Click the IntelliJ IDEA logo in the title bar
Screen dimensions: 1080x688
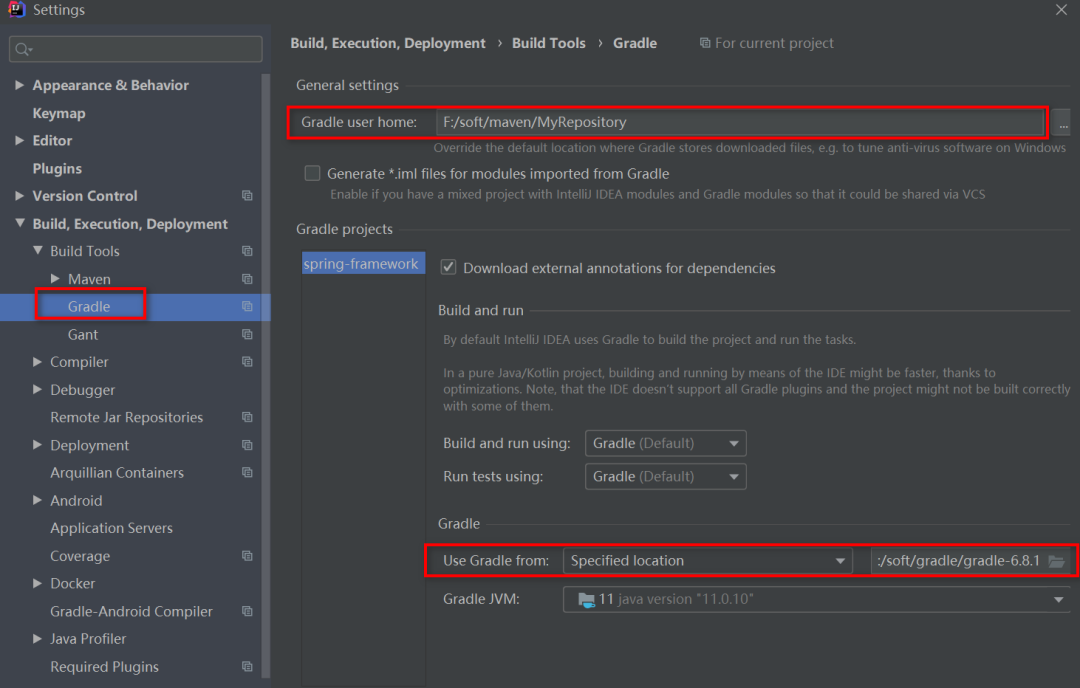pos(17,9)
